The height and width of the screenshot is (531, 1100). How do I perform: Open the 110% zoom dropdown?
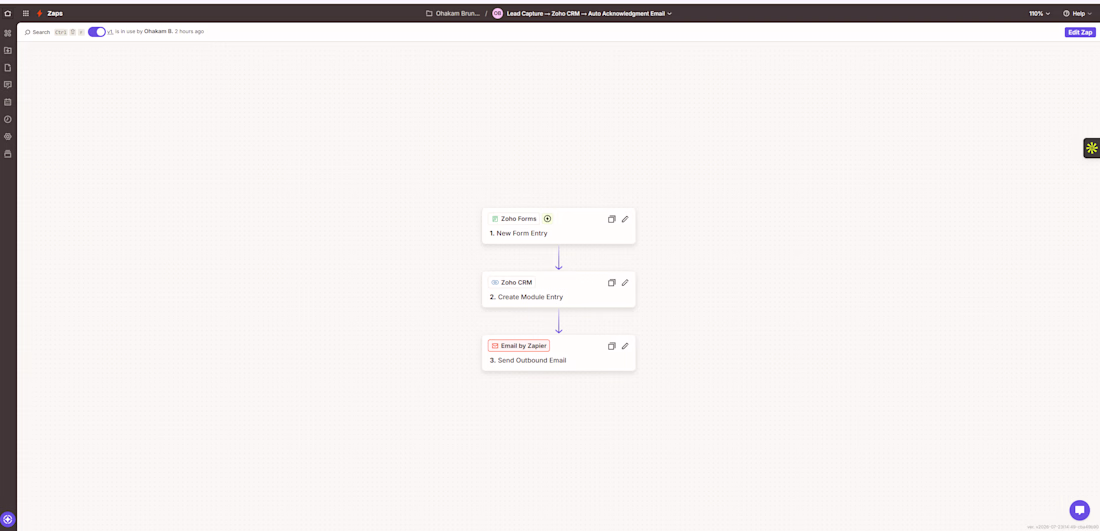[x=1040, y=13]
